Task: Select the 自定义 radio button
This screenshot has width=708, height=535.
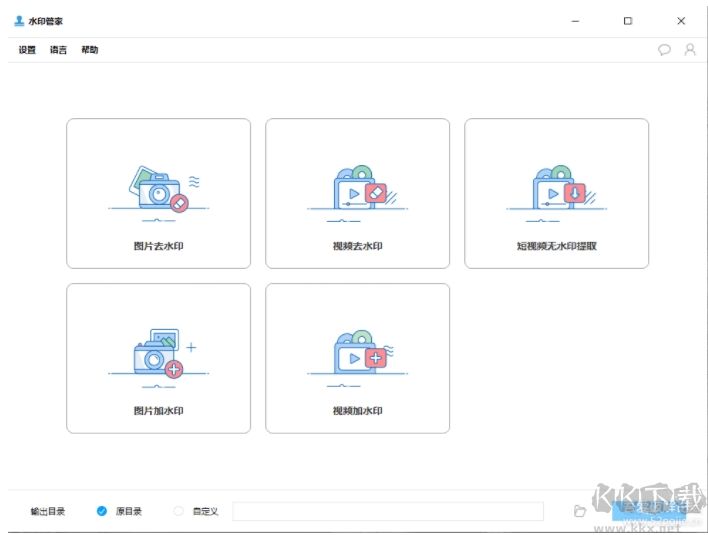Action: (x=179, y=511)
